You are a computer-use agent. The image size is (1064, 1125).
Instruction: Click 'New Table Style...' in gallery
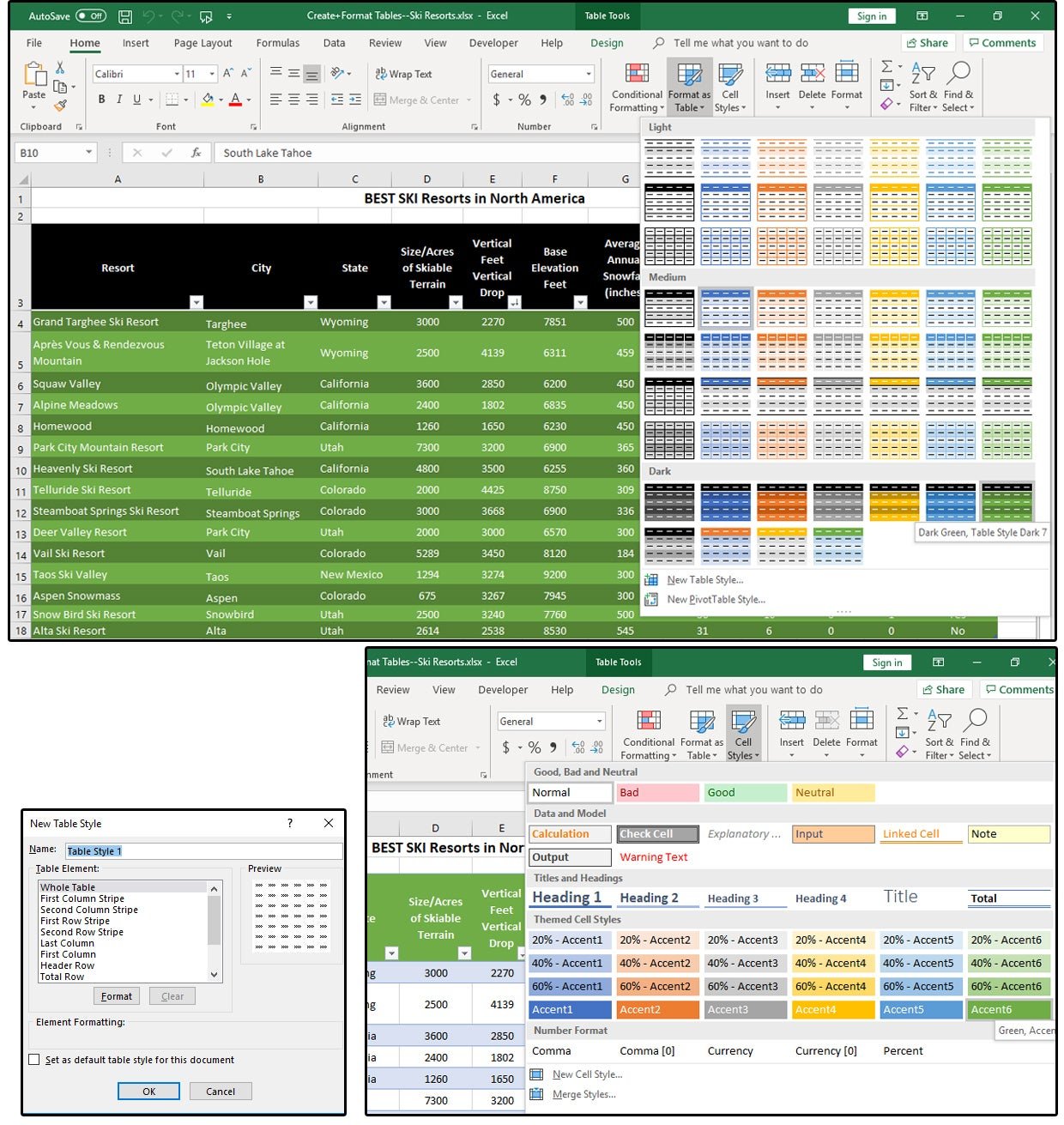704,580
